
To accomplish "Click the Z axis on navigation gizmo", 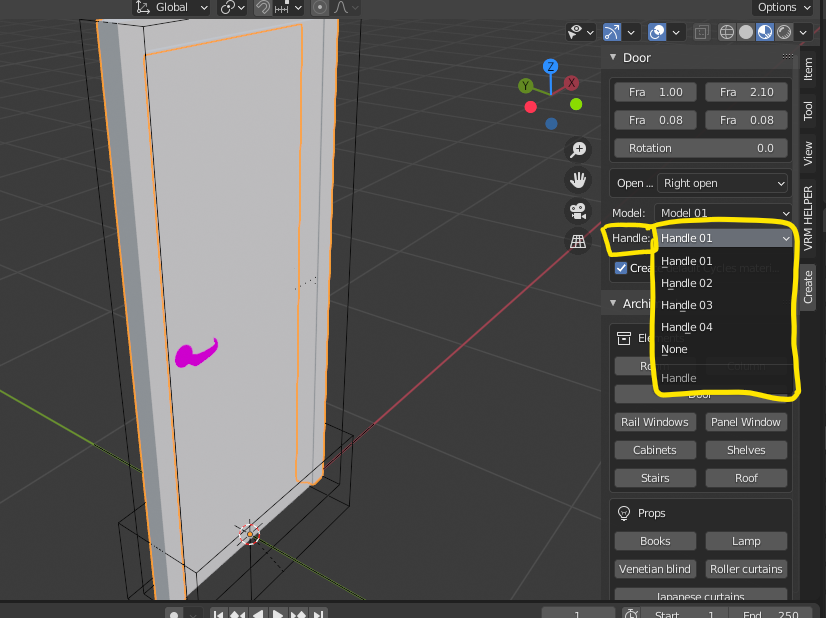I will 550,66.
